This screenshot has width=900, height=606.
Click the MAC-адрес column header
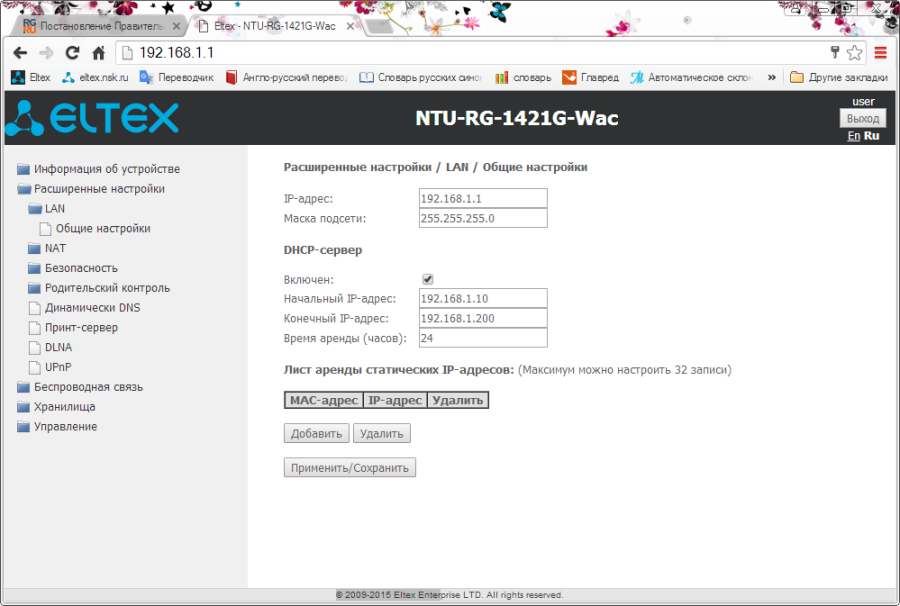pos(324,400)
